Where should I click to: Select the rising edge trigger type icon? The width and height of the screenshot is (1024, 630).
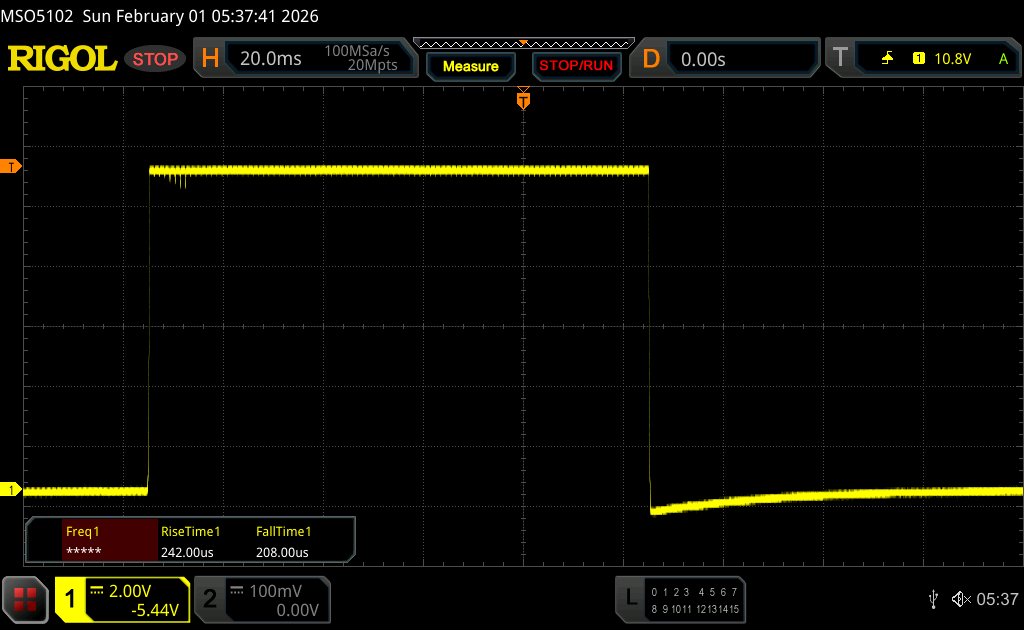pyautogui.click(x=887, y=59)
